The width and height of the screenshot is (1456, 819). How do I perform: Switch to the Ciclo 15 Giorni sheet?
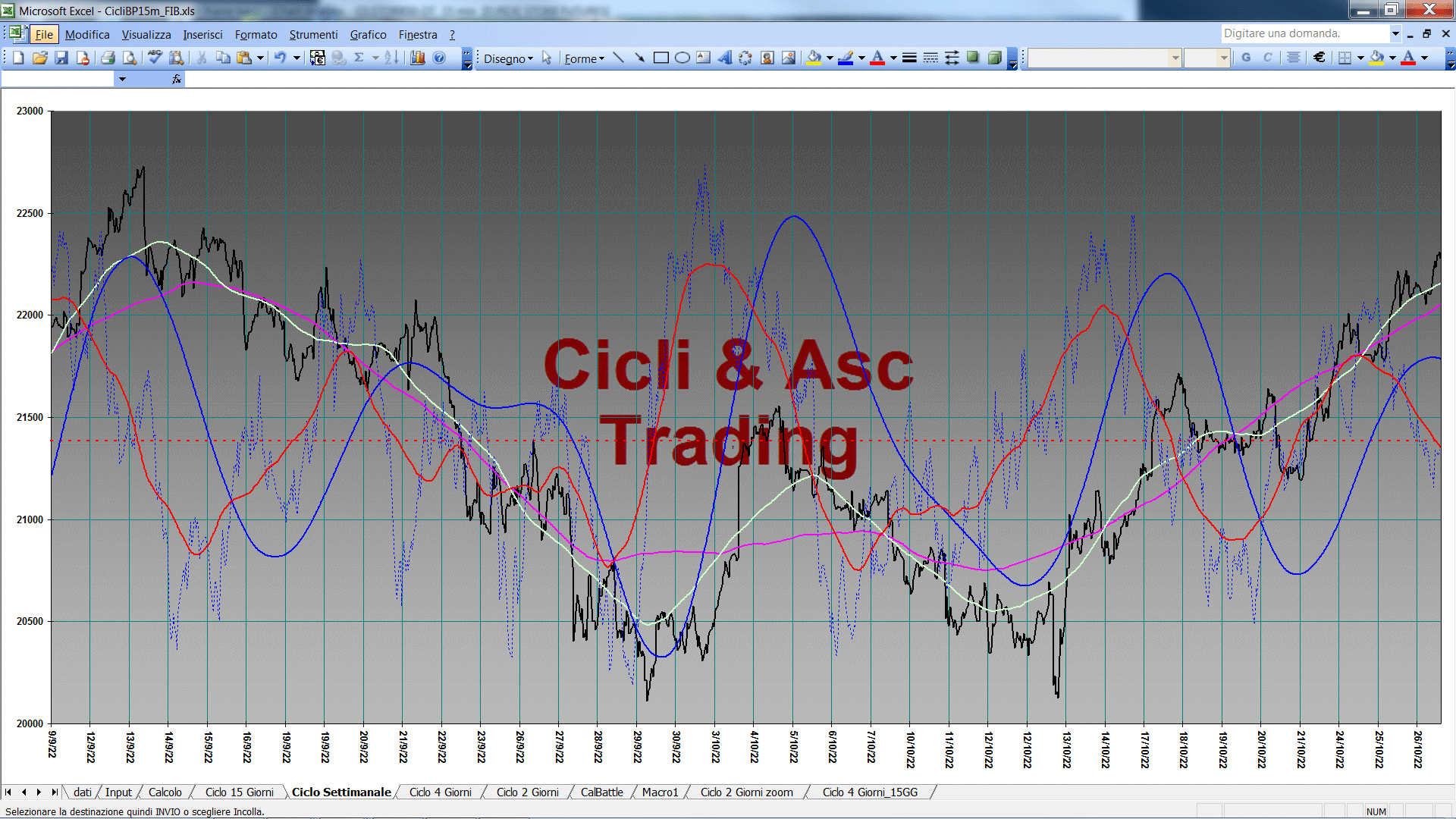click(x=239, y=792)
